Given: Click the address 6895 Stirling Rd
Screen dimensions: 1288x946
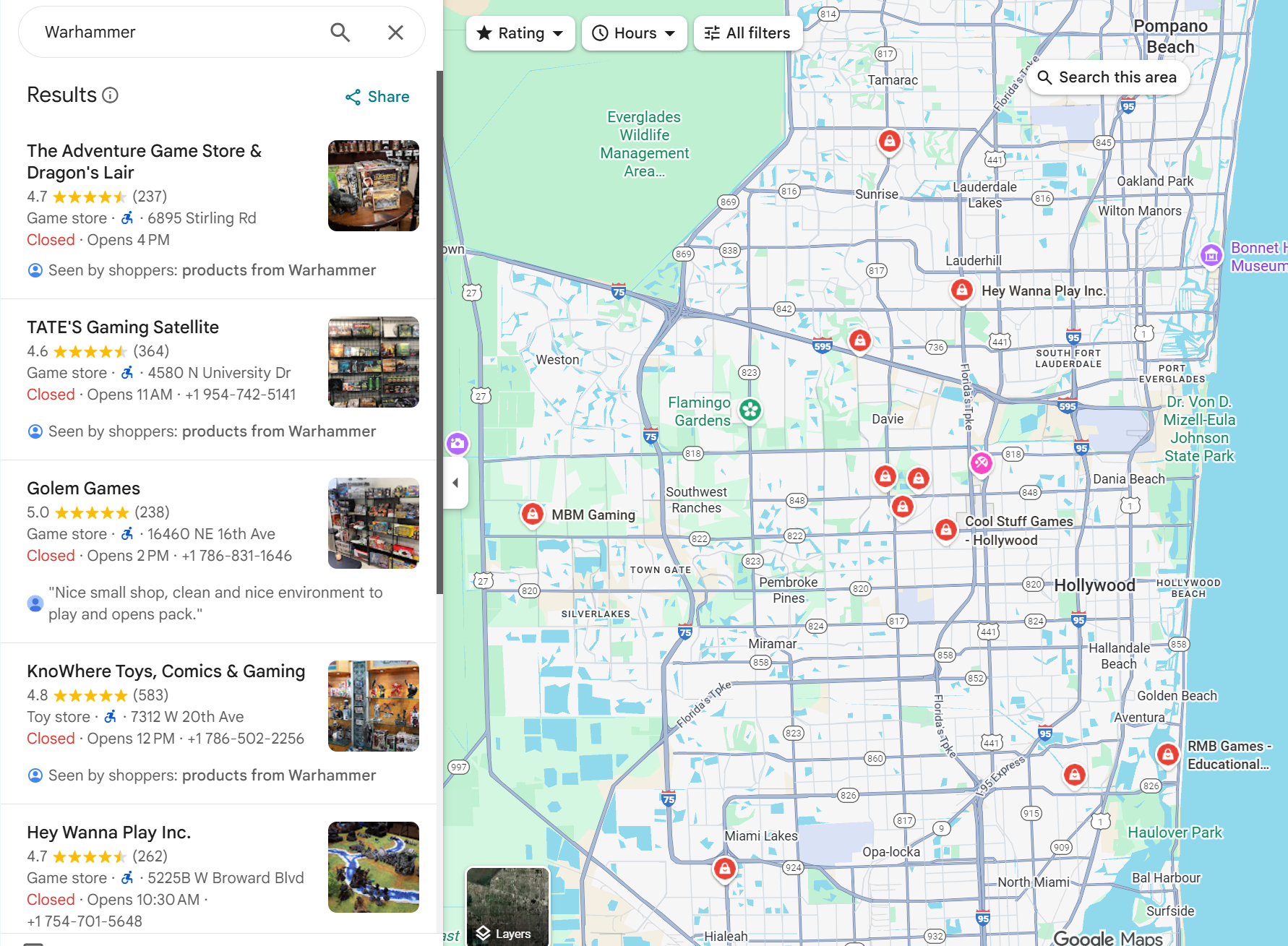Looking at the screenshot, I should pyautogui.click(x=202, y=218).
